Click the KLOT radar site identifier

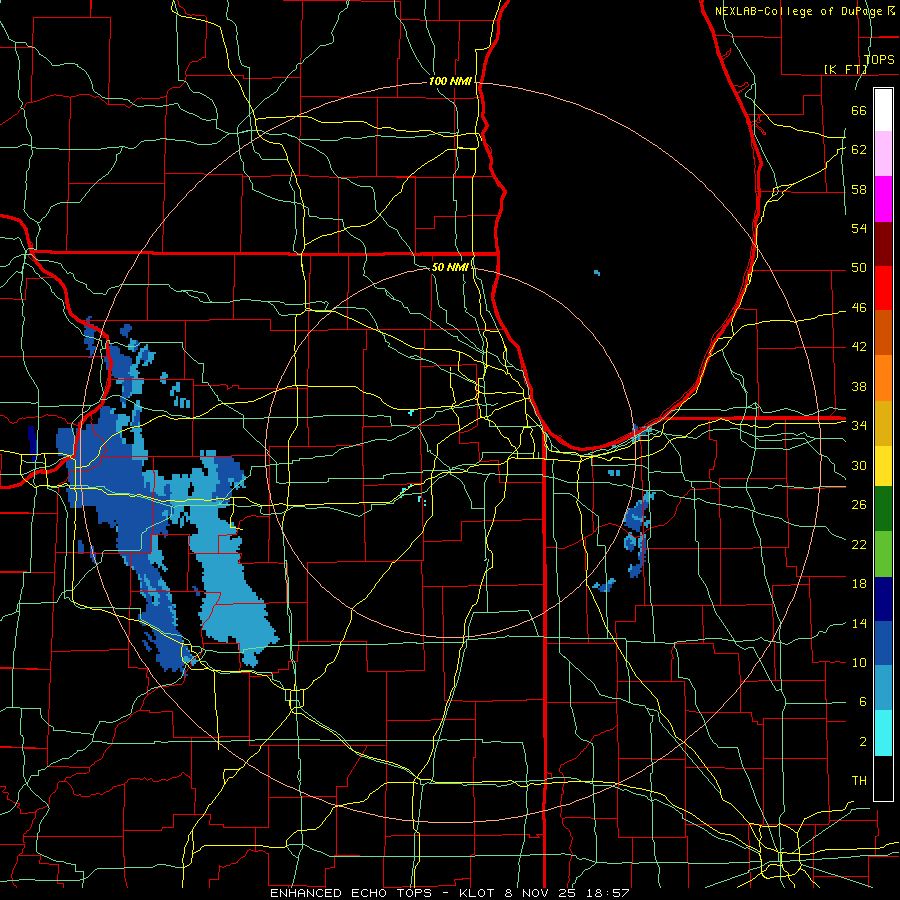476,893
